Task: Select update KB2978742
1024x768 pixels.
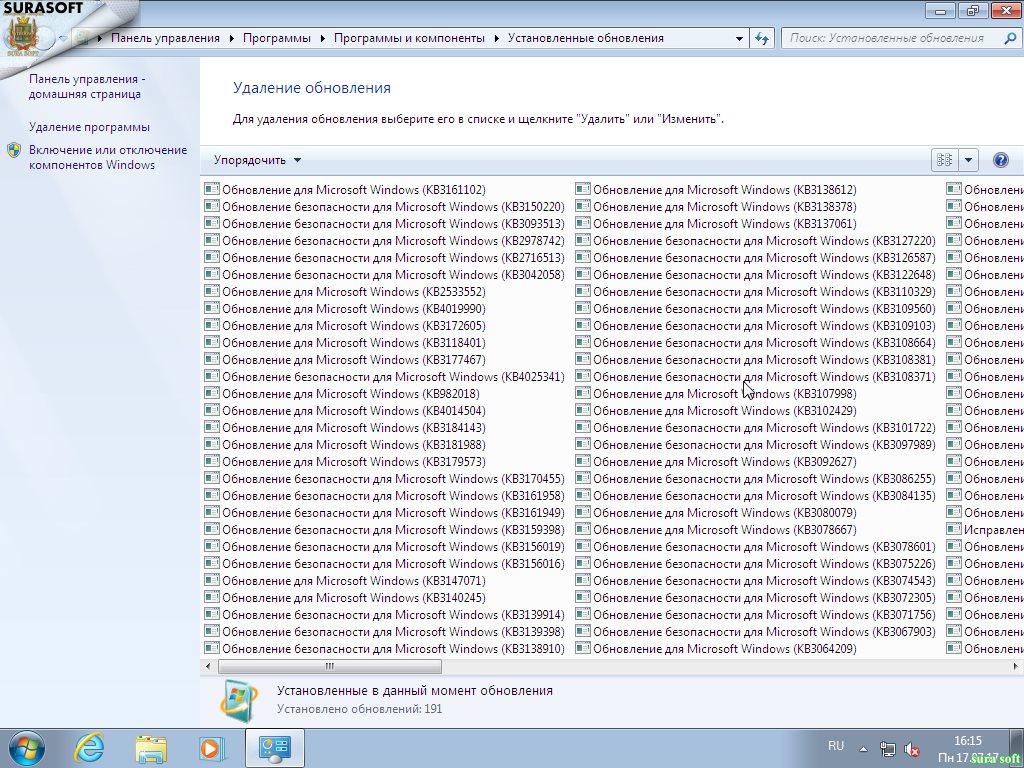Action: click(385, 240)
